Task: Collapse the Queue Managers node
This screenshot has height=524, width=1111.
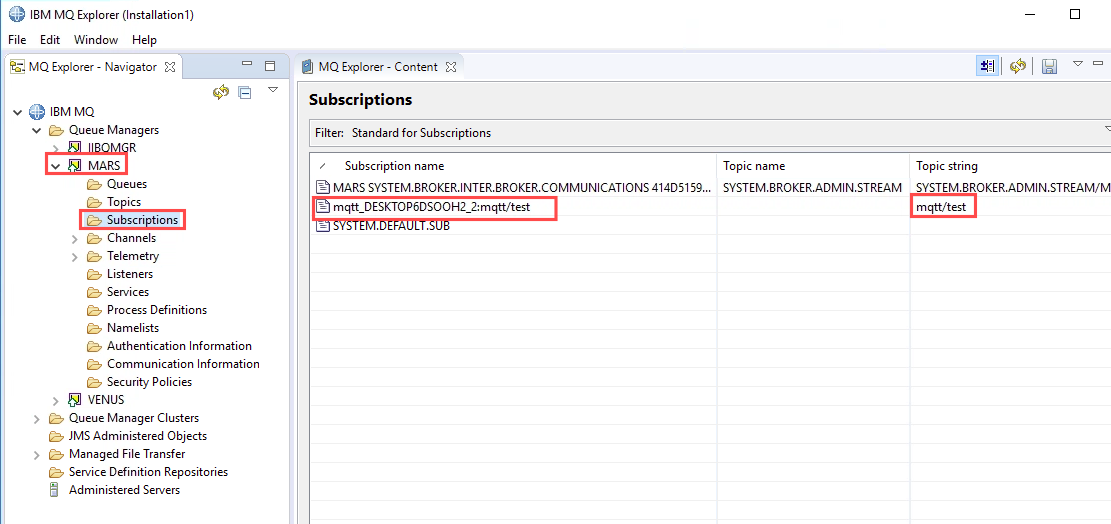Action: pyautogui.click(x=37, y=130)
